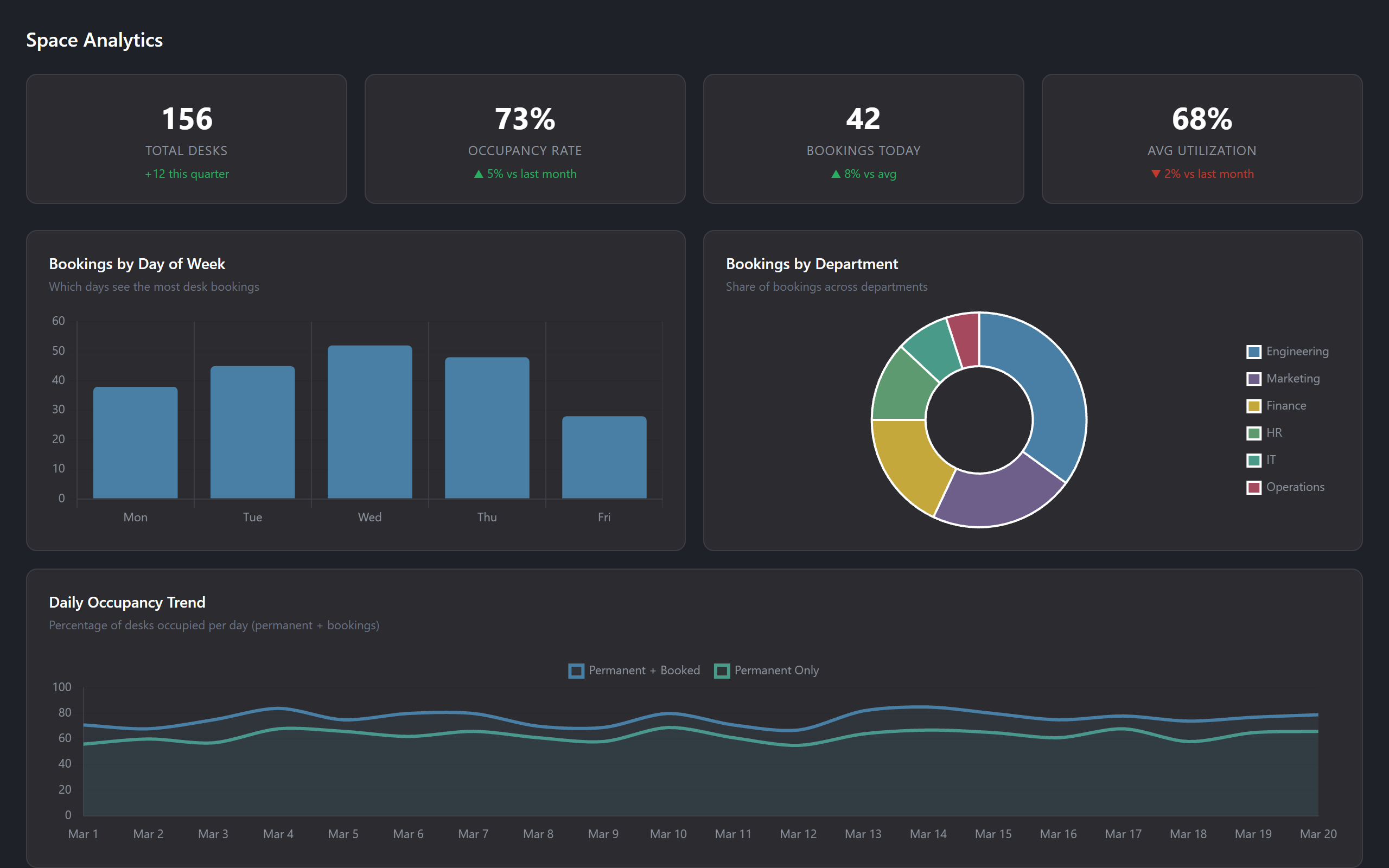Click the Finance legend color square
The width and height of the screenshot is (1389, 868).
1253,405
